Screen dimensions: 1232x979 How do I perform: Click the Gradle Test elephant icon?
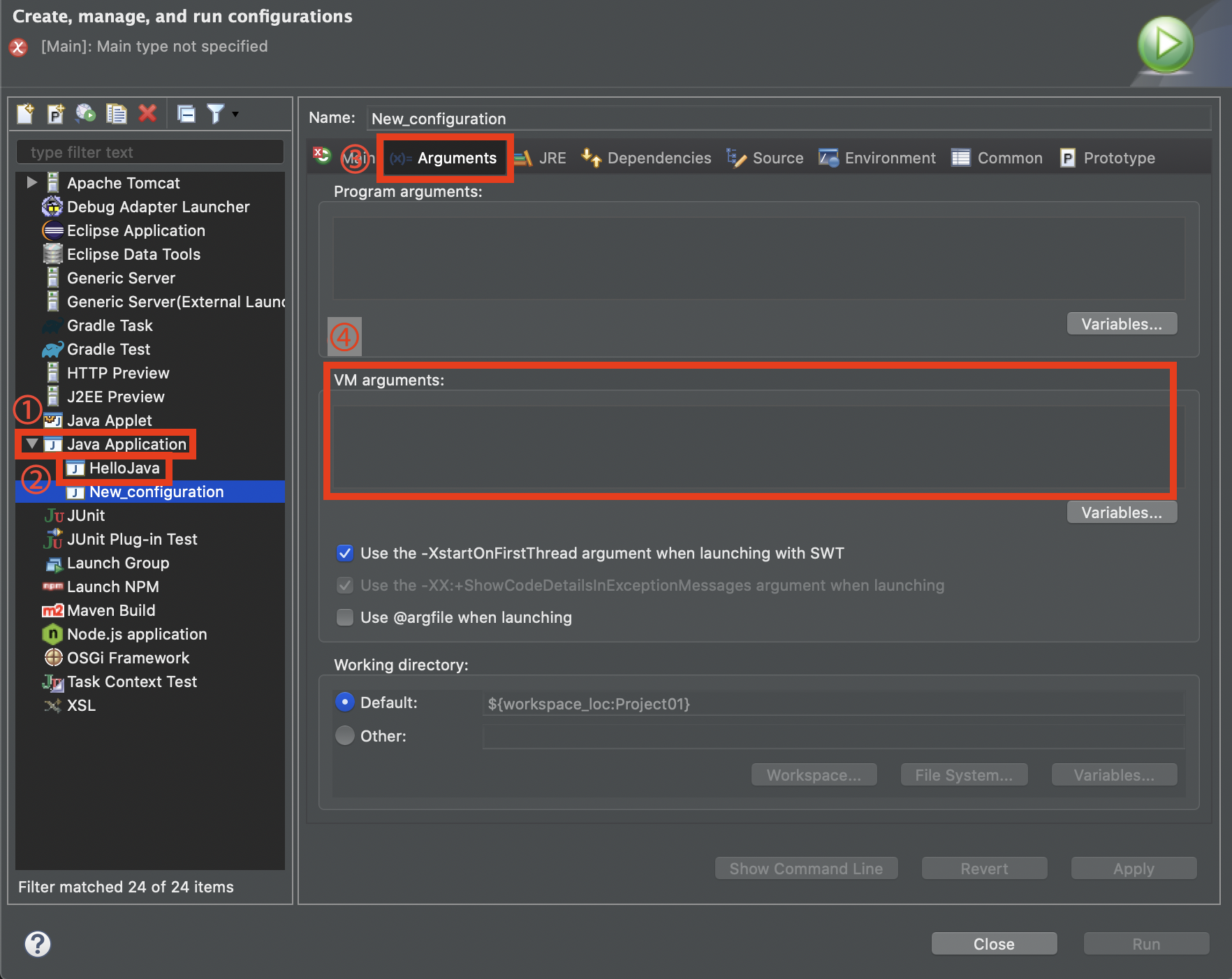[x=52, y=349]
